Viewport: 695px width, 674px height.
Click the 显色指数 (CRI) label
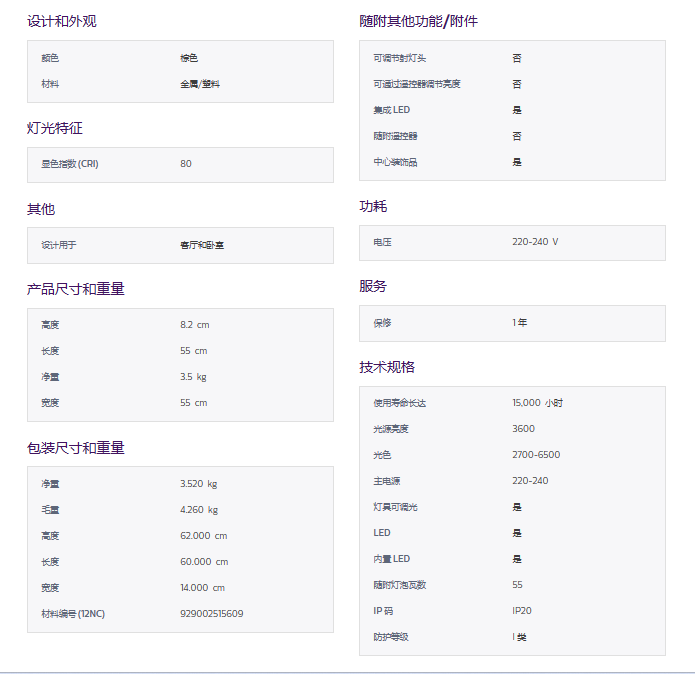click(70, 164)
